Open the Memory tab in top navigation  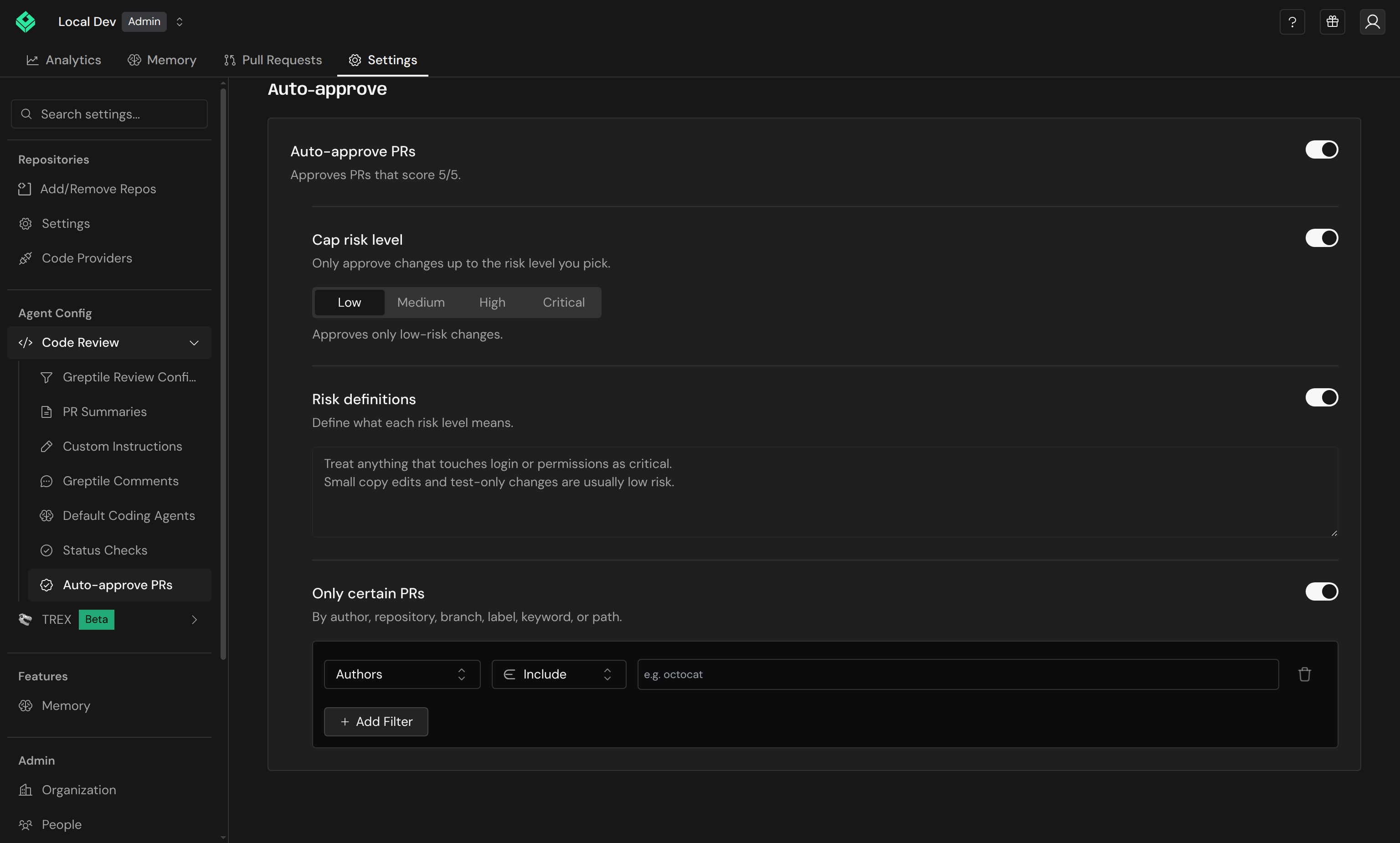[162, 60]
